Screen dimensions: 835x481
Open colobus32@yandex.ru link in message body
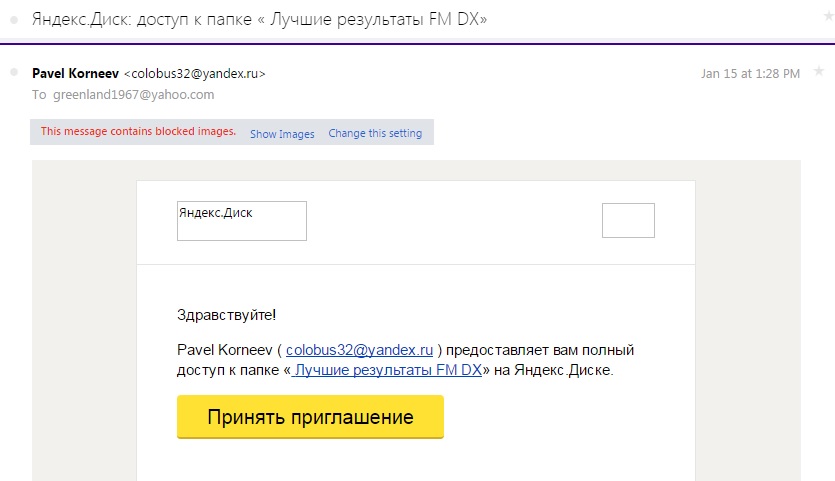(x=359, y=350)
